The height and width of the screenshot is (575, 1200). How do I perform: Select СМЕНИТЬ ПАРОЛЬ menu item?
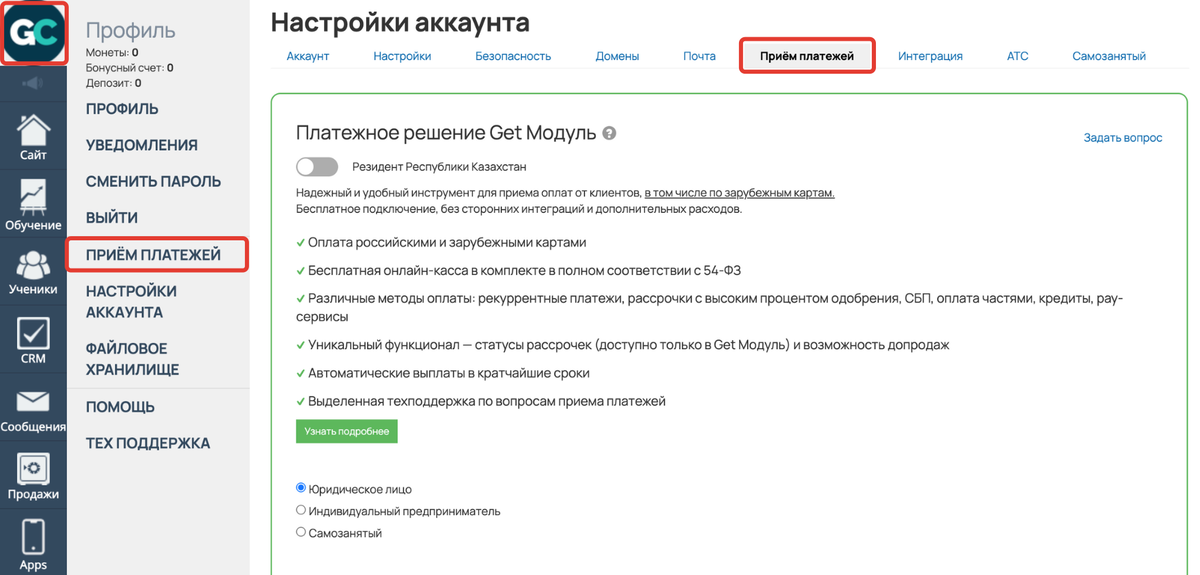click(153, 182)
